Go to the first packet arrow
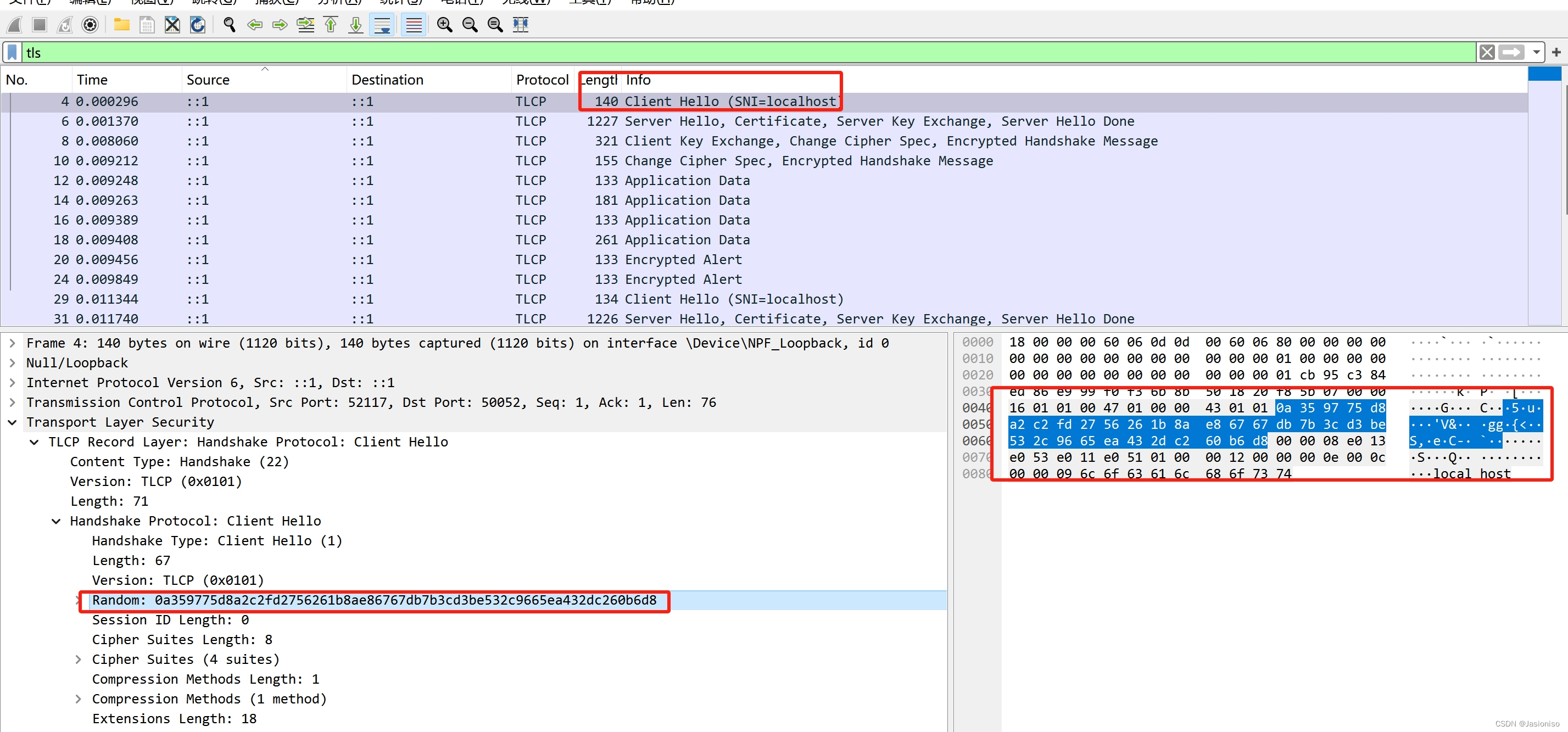Viewport: 1568px width, 732px height. click(x=331, y=25)
